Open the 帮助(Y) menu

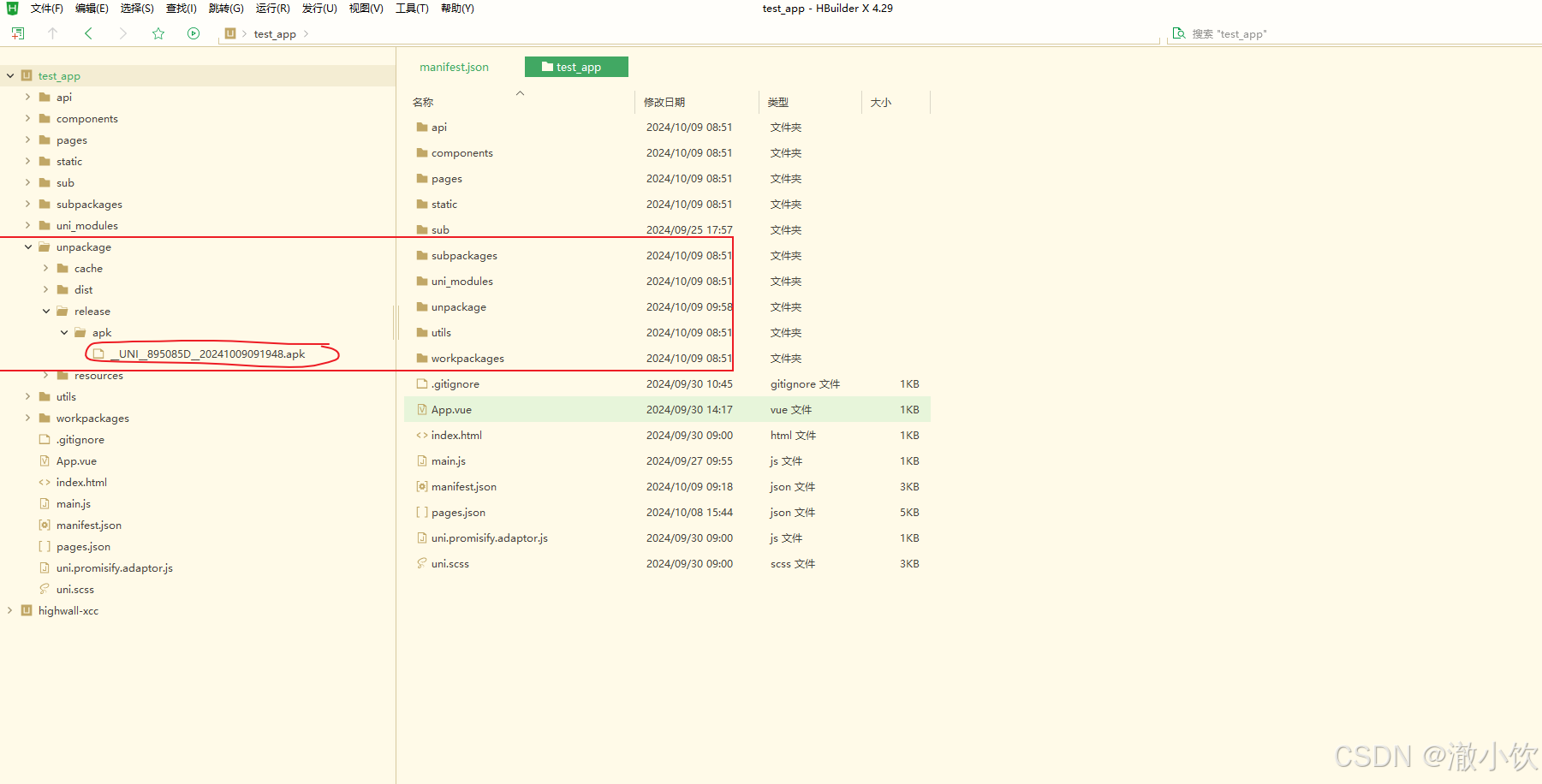pyautogui.click(x=457, y=8)
